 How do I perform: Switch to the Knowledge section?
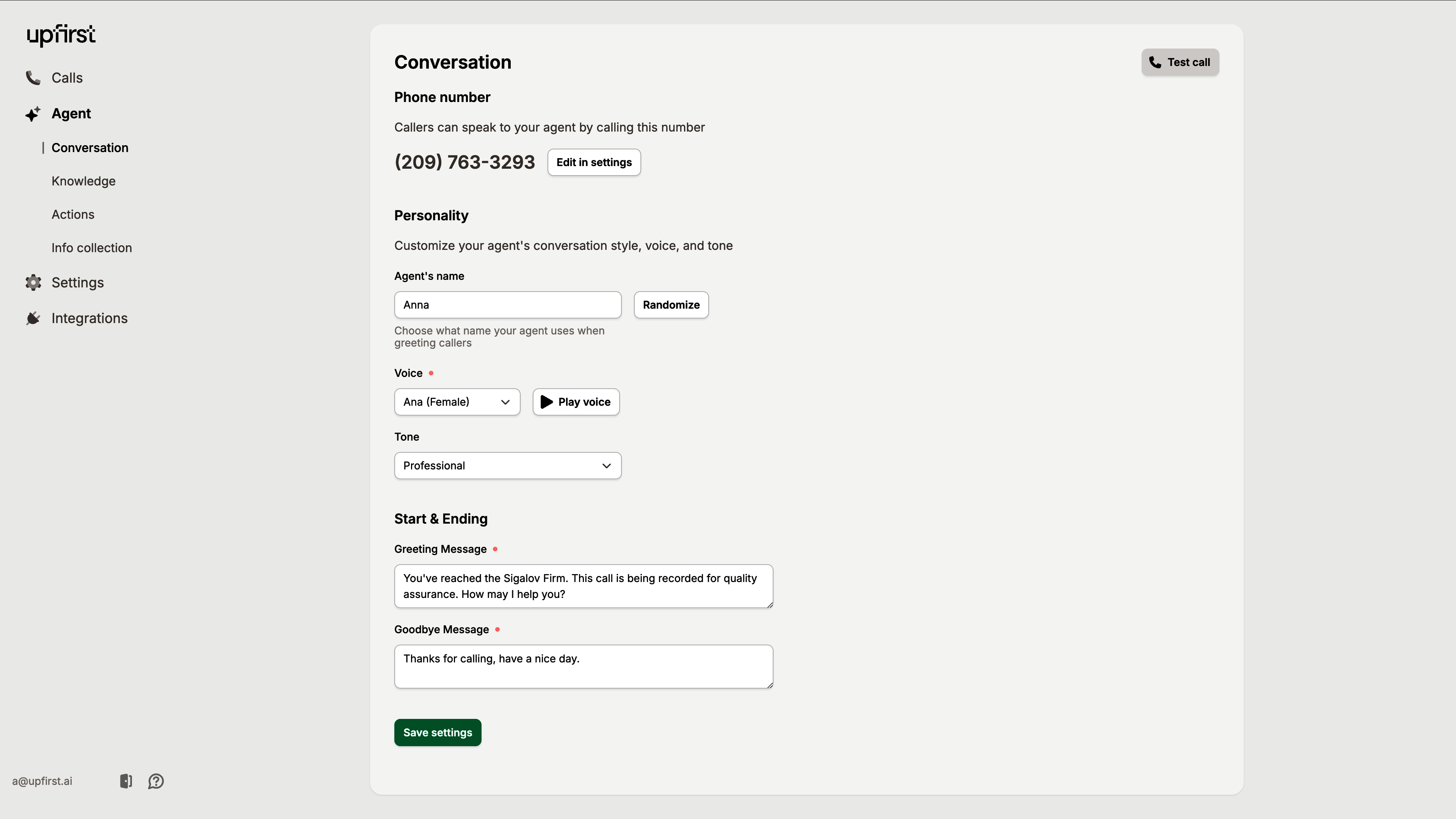point(83,181)
